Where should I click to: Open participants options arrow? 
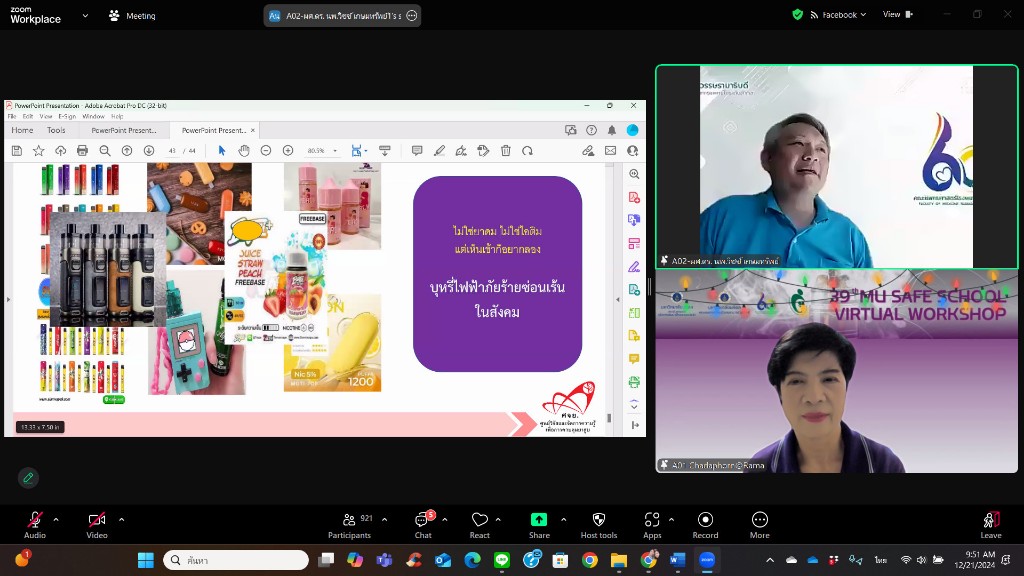point(385,520)
